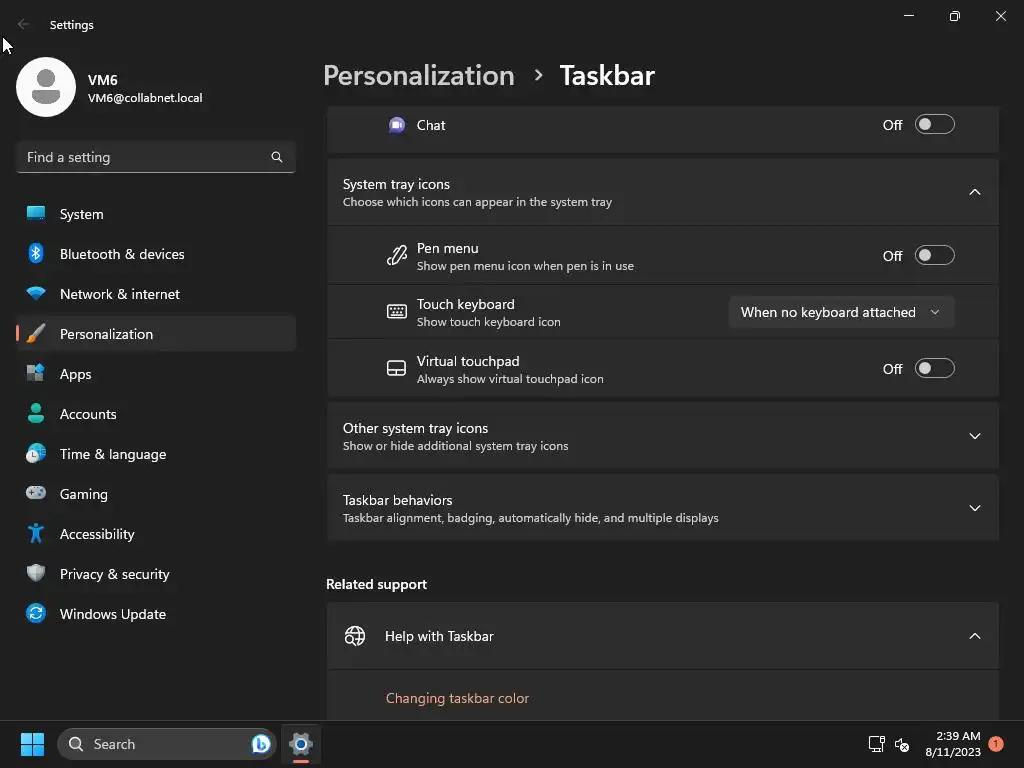Open the Network & internet settings page
This screenshot has height=768, width=1024.
120,294
